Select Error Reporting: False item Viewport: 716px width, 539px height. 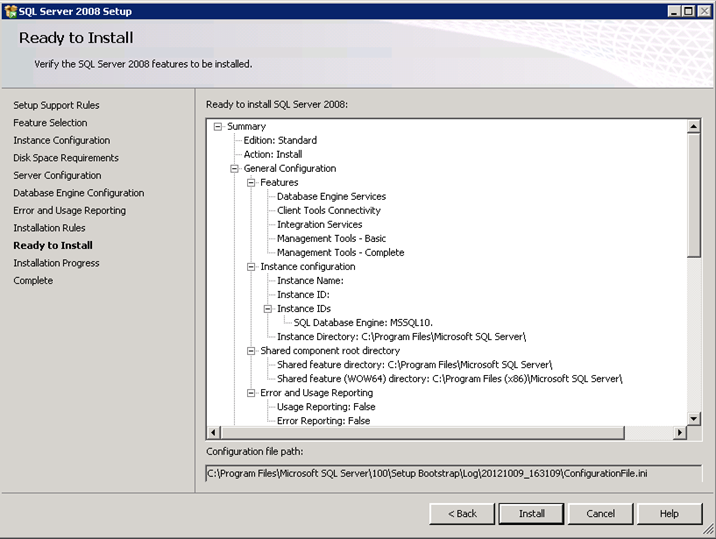point(323,421)
